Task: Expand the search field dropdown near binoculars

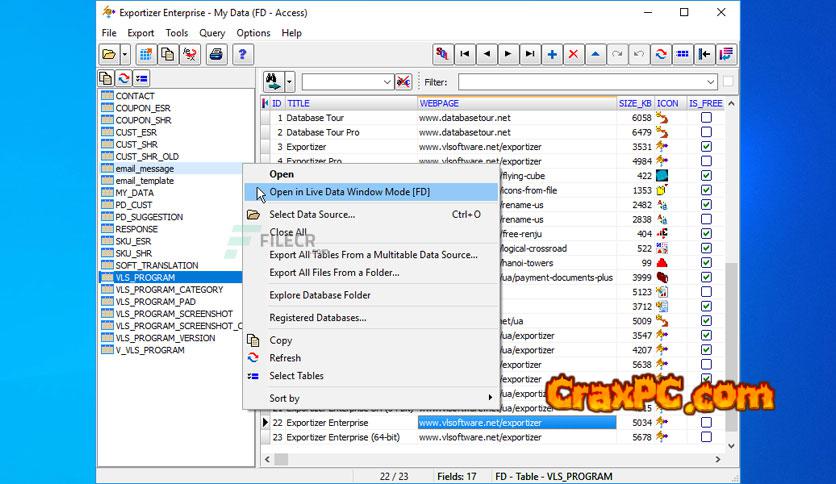Action: (387, 82)
